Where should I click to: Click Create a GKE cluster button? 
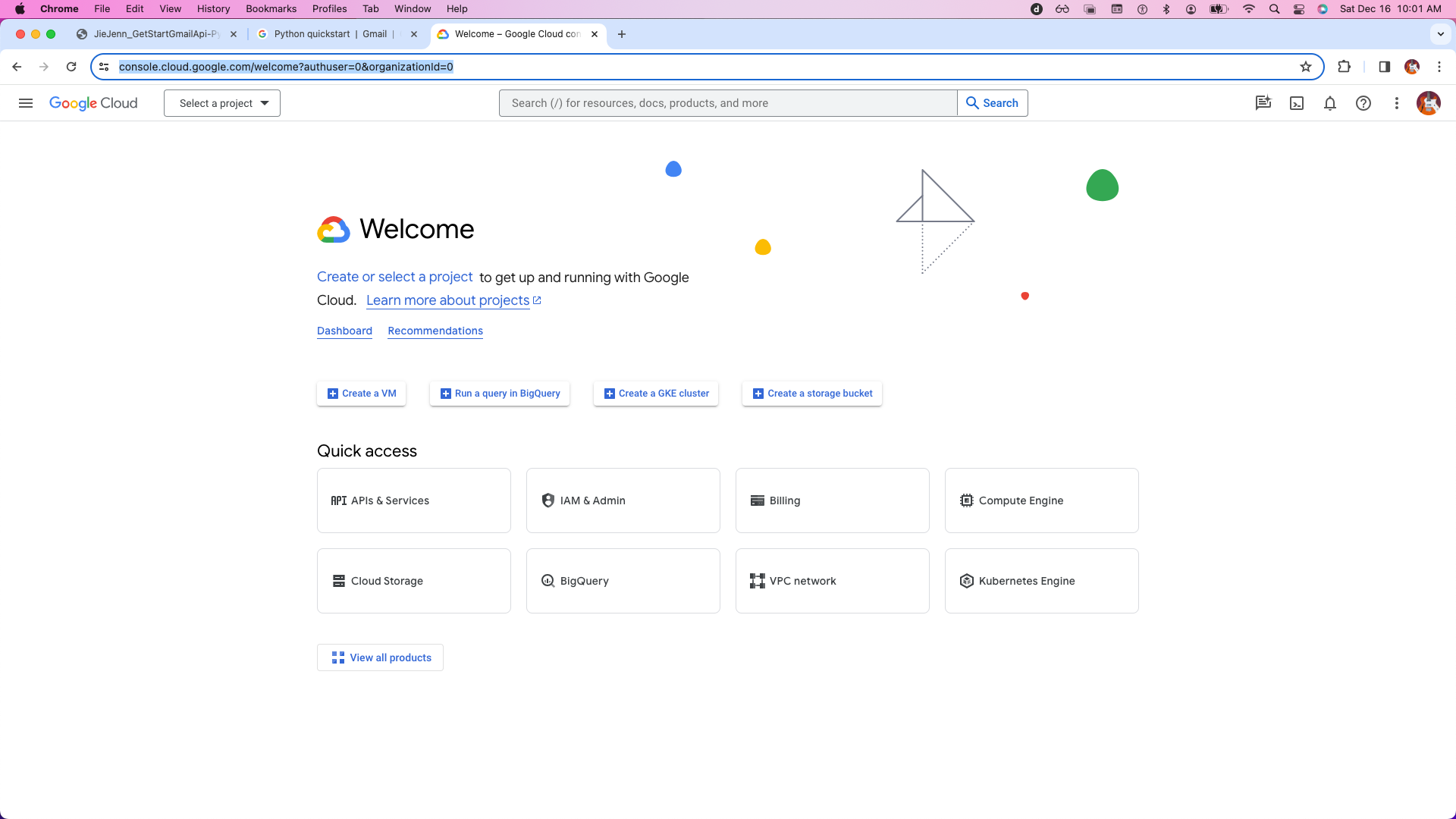point(656,394)
